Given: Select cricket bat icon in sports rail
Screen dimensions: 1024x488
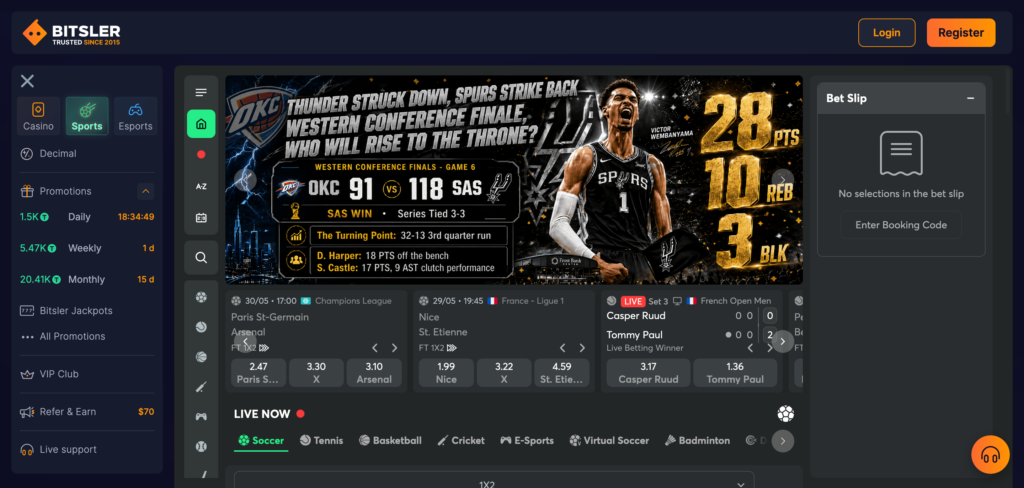Looking at the screenshot, I should point(201,387).
